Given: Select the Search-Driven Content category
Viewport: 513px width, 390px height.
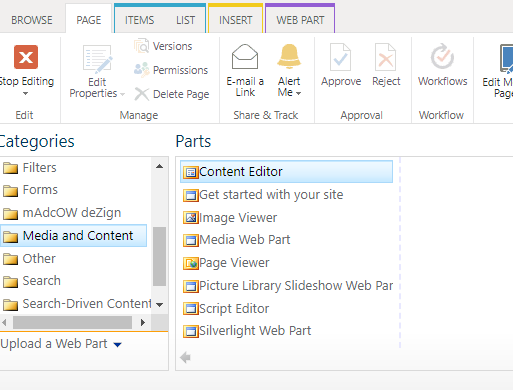Looking at the screenshot, I should pos(76,304).
